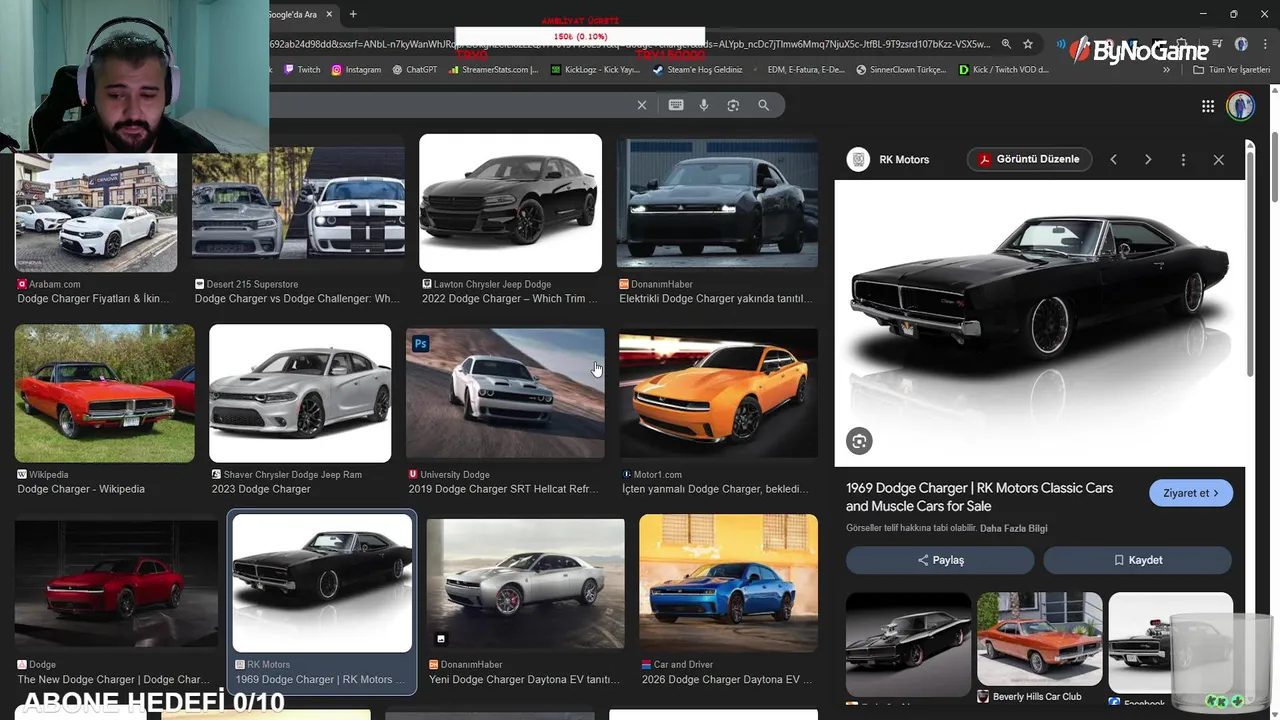Open Kick / Twitch VOD bookmark
1280x720 pixels.
coord(1003,70)
